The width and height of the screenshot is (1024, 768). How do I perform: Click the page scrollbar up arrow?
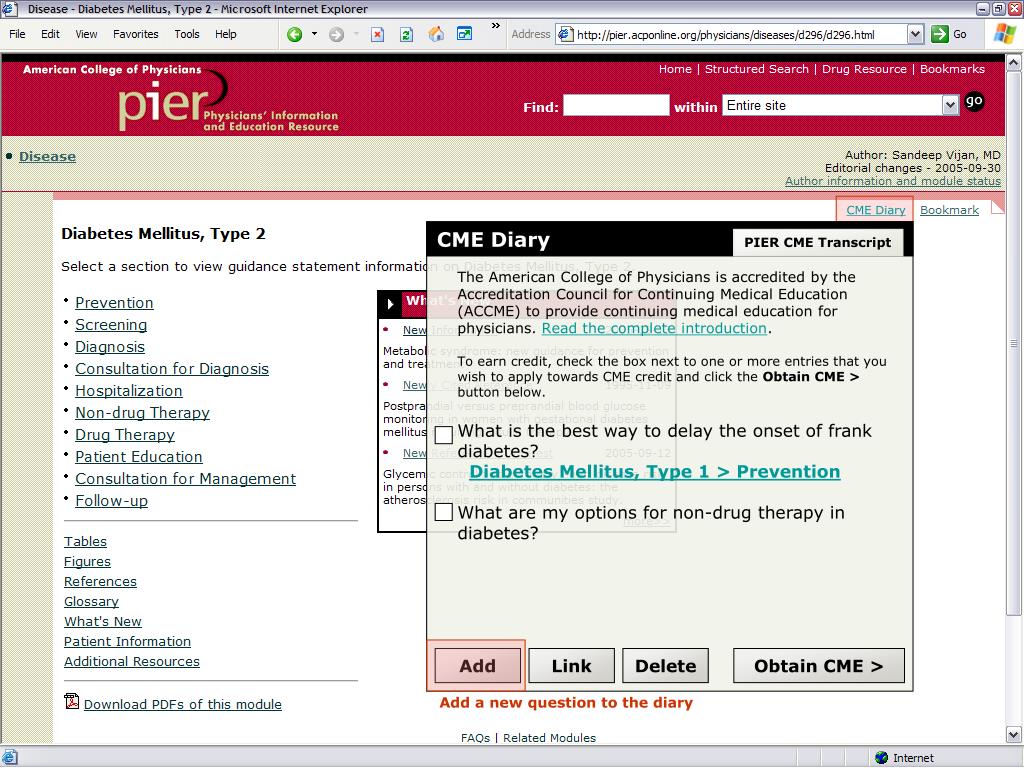[x=1014, y=63]
